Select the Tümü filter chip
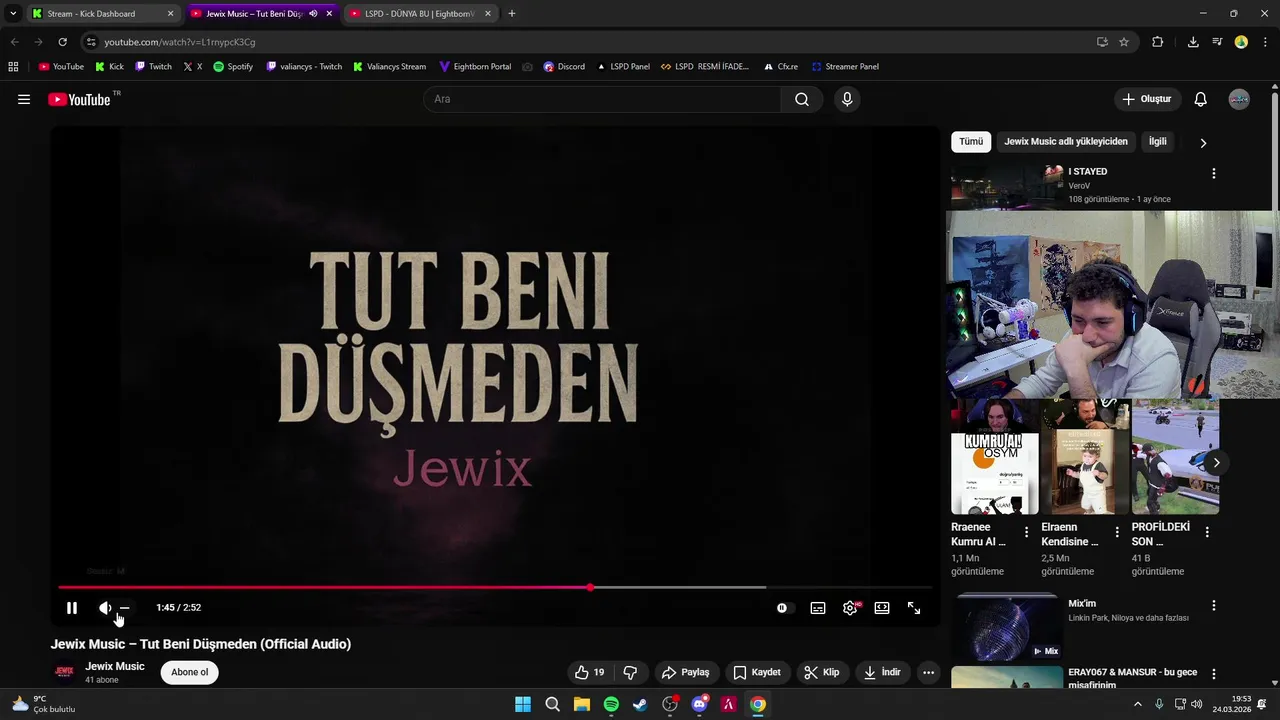Screen dimensions: 1280x720 [x=971, y=142]
